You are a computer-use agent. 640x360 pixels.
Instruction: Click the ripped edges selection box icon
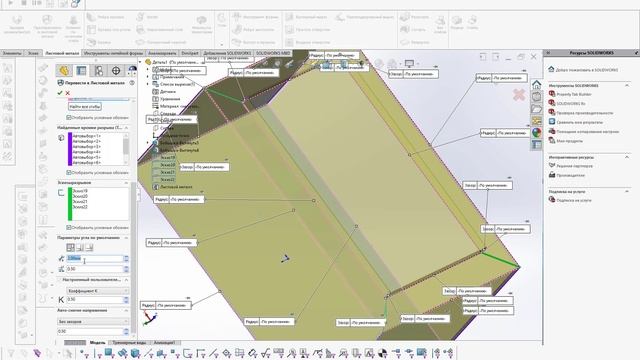[61, 138]
